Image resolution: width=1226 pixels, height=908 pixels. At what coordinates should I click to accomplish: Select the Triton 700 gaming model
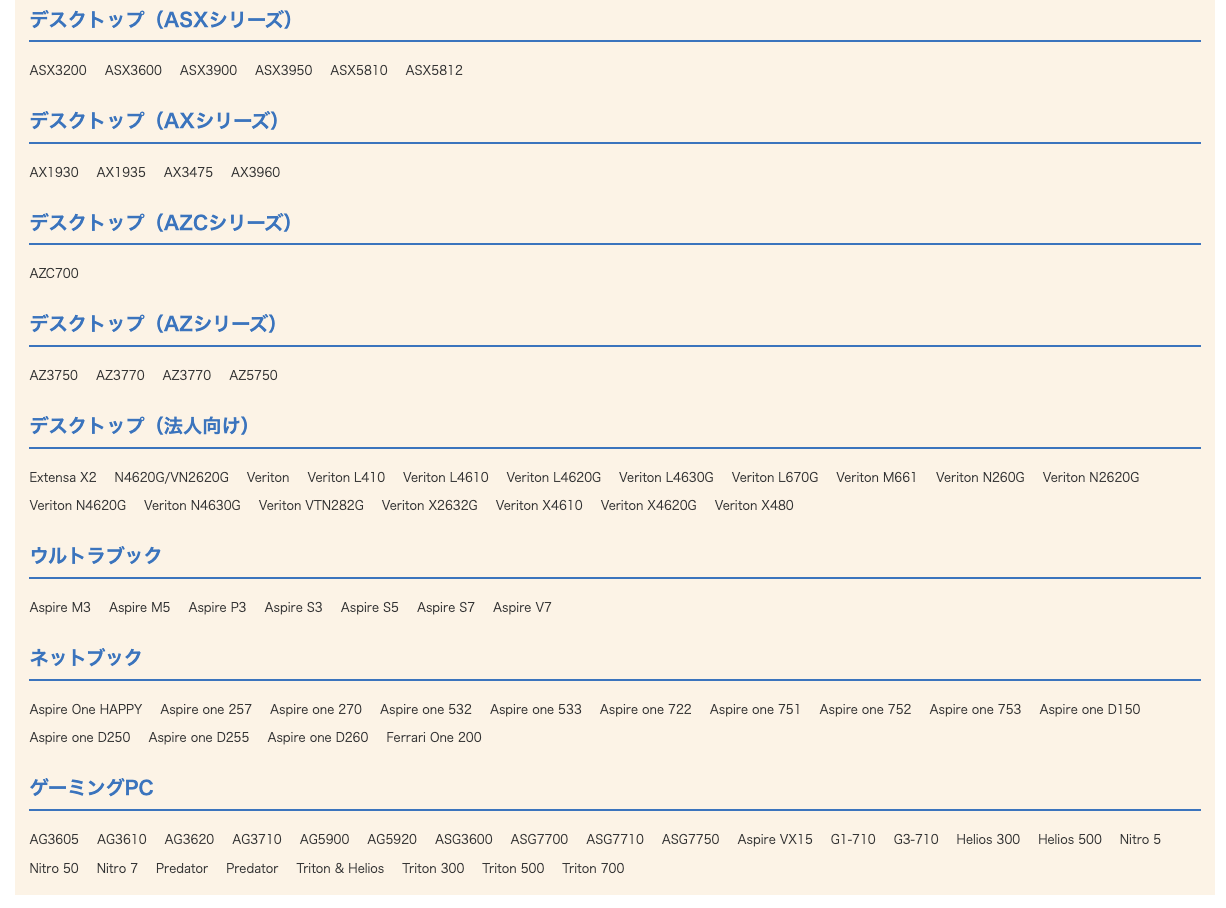coord(593,868)
